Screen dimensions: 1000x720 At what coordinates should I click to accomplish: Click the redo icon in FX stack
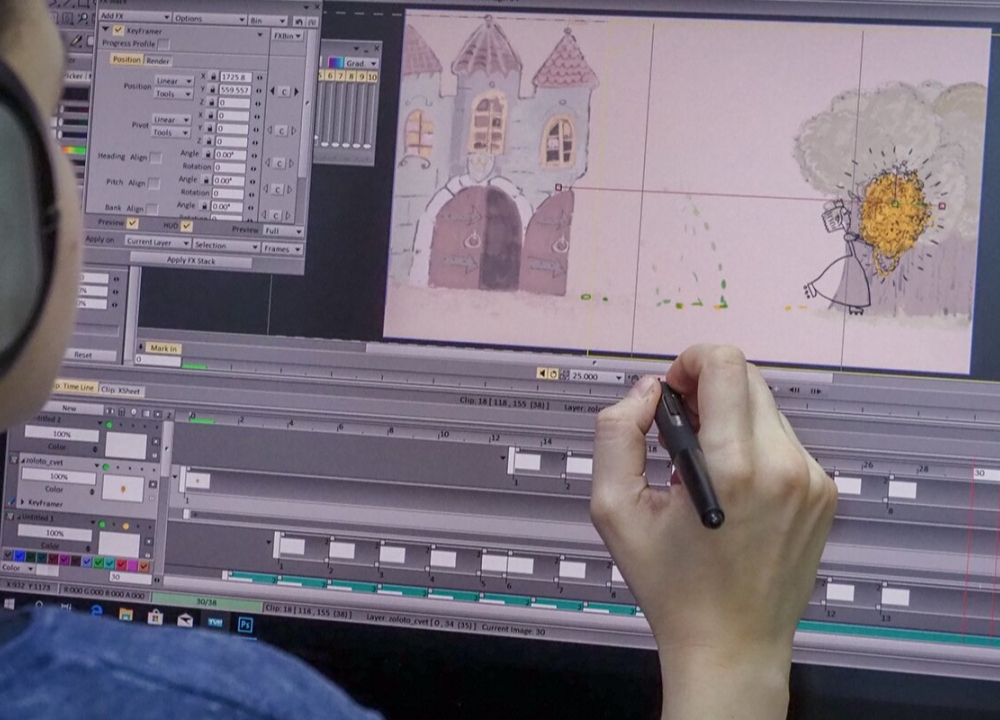[x=312, y=22]
